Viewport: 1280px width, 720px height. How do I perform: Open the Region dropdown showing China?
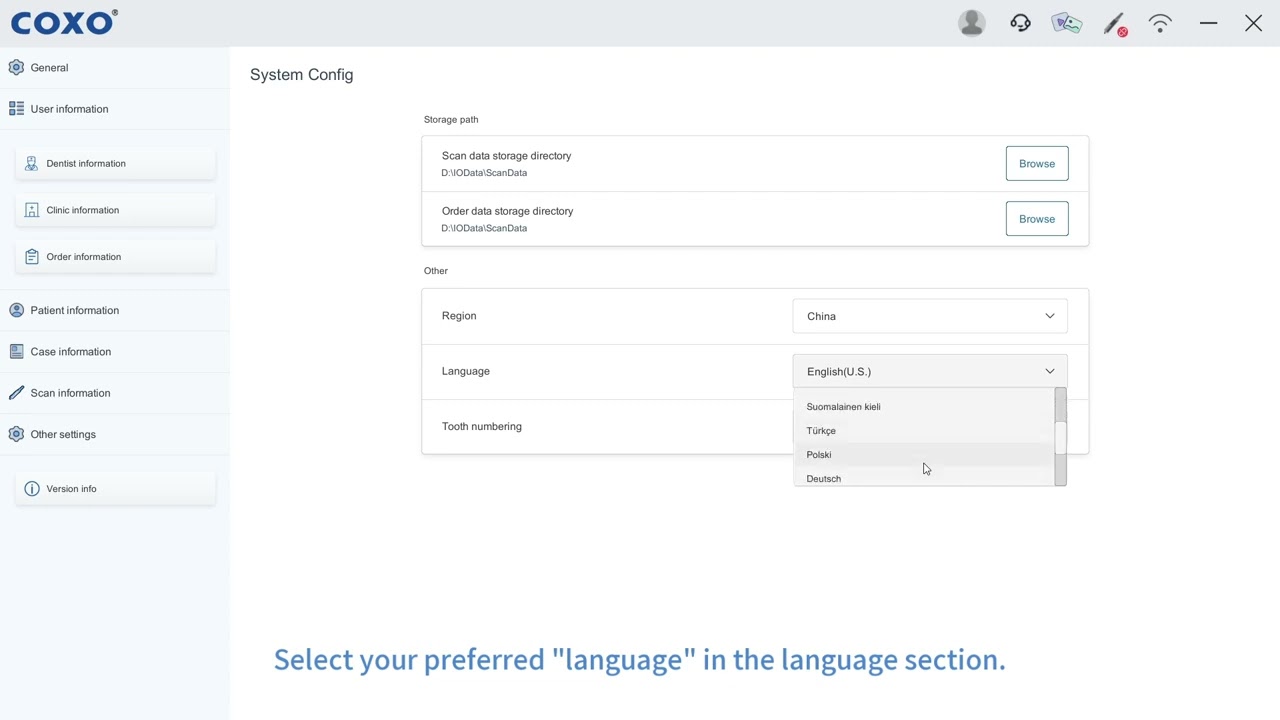(x=930, y=316)
